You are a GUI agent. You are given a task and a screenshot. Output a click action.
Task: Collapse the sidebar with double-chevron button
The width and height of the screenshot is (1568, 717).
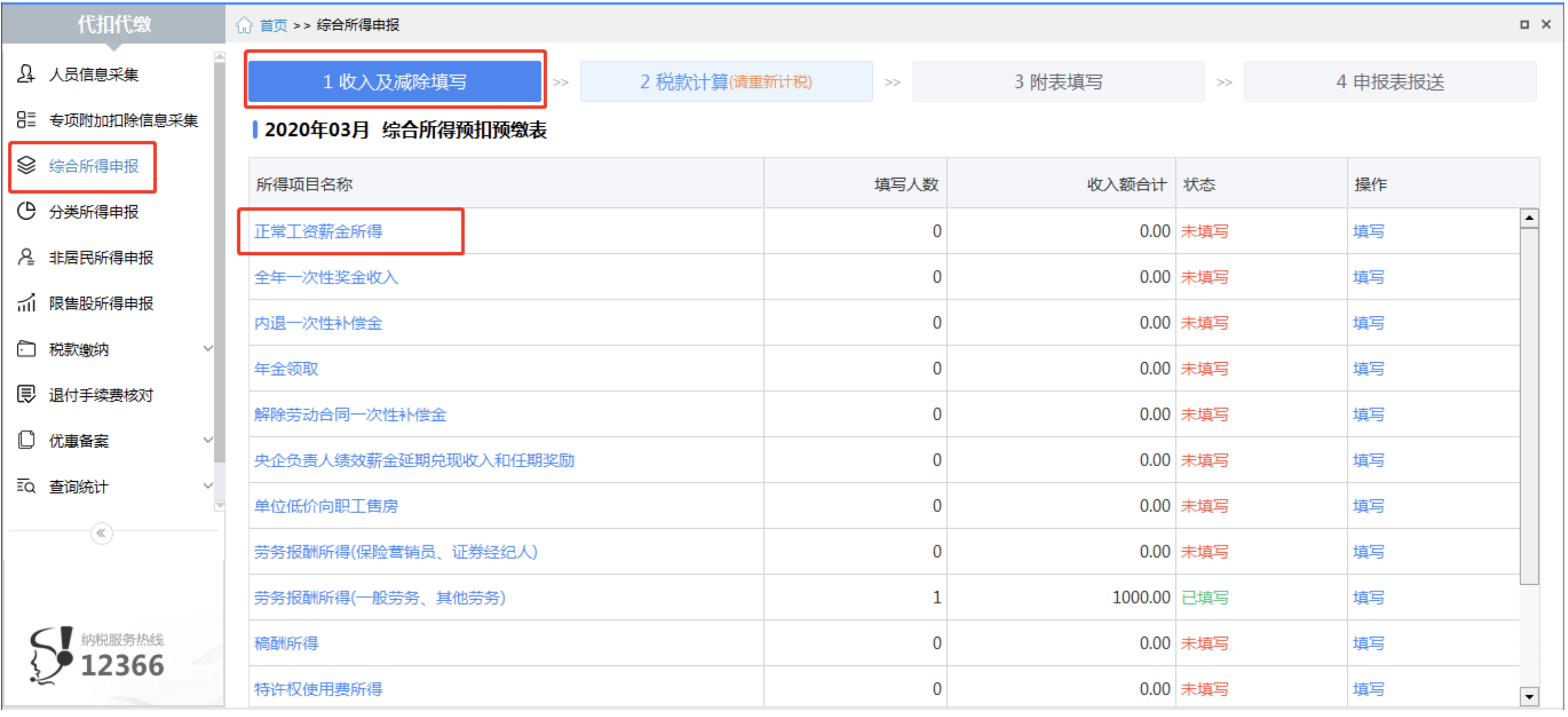102,533
